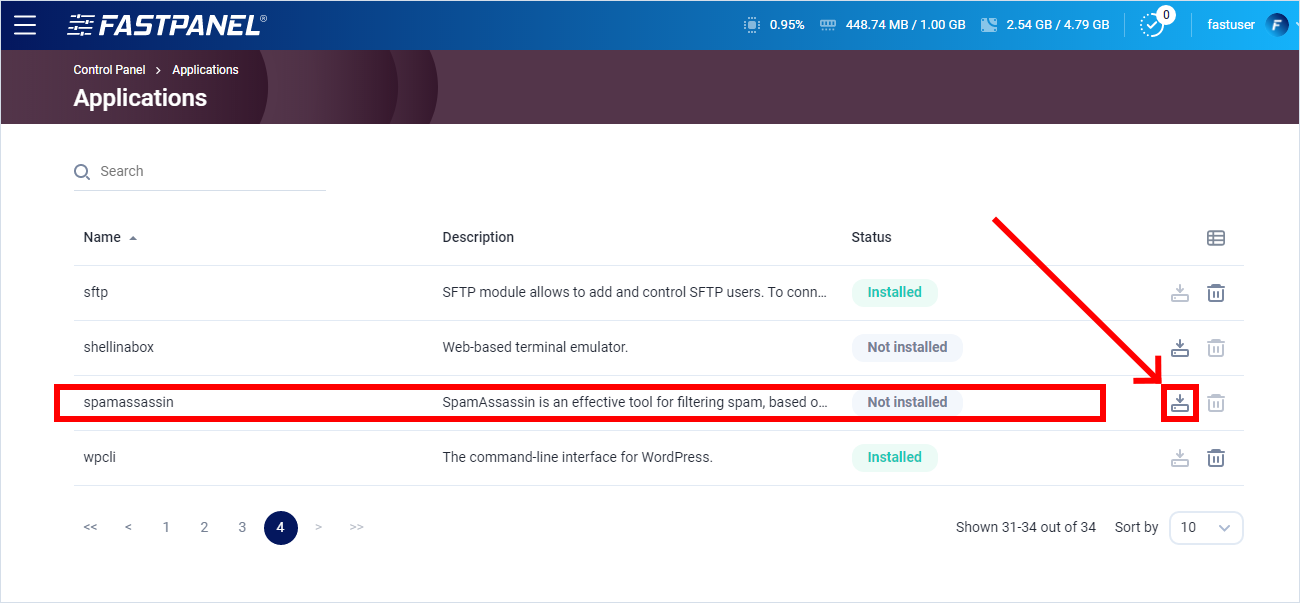The height and width of the screenshot is (603, 1300).
Task: Install icon in sftp row
Action: [1180, 293]
